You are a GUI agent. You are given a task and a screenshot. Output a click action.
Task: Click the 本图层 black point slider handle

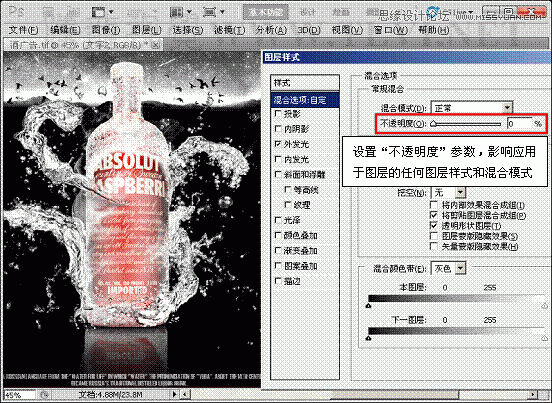(x=368, y=306)
